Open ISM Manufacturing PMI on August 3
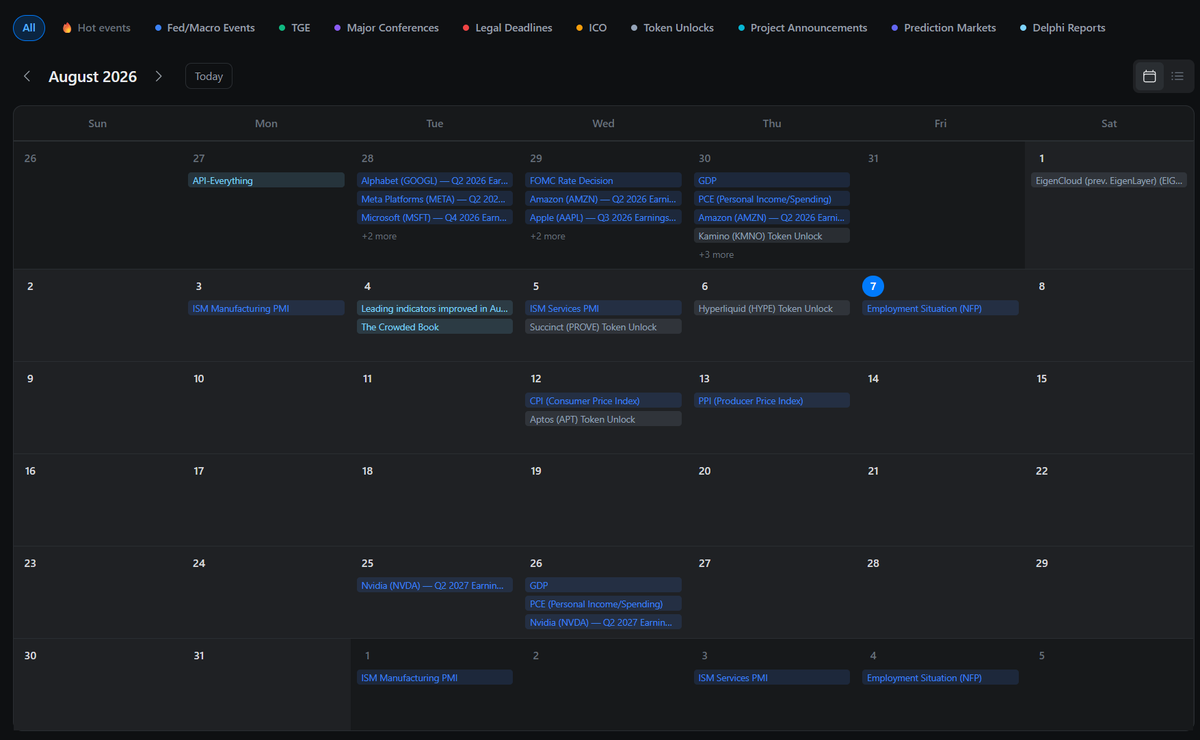Image resolution: width=1200 pixels, height=740 pixels. (266, 309)
